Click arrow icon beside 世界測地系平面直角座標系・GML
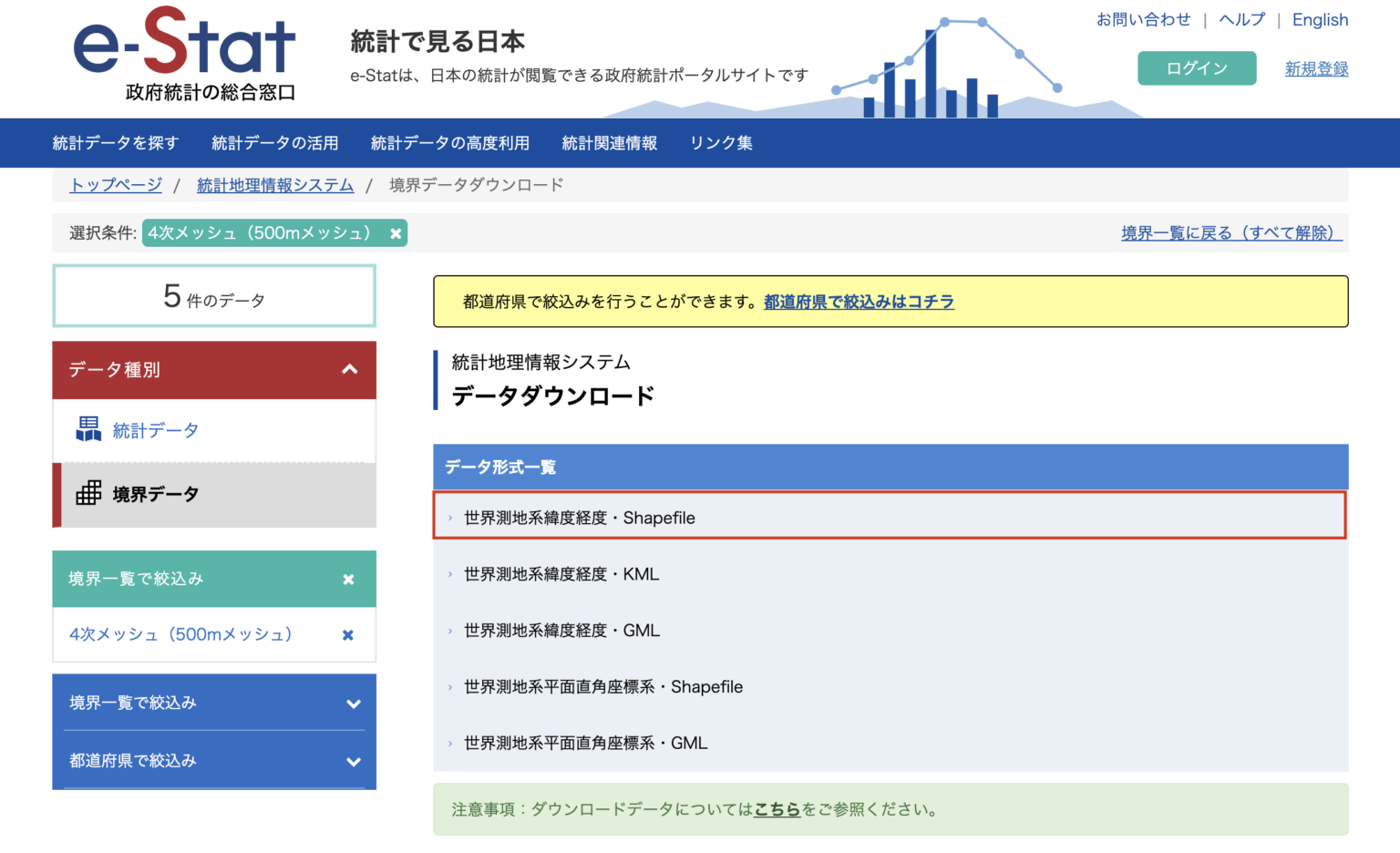 449,743
